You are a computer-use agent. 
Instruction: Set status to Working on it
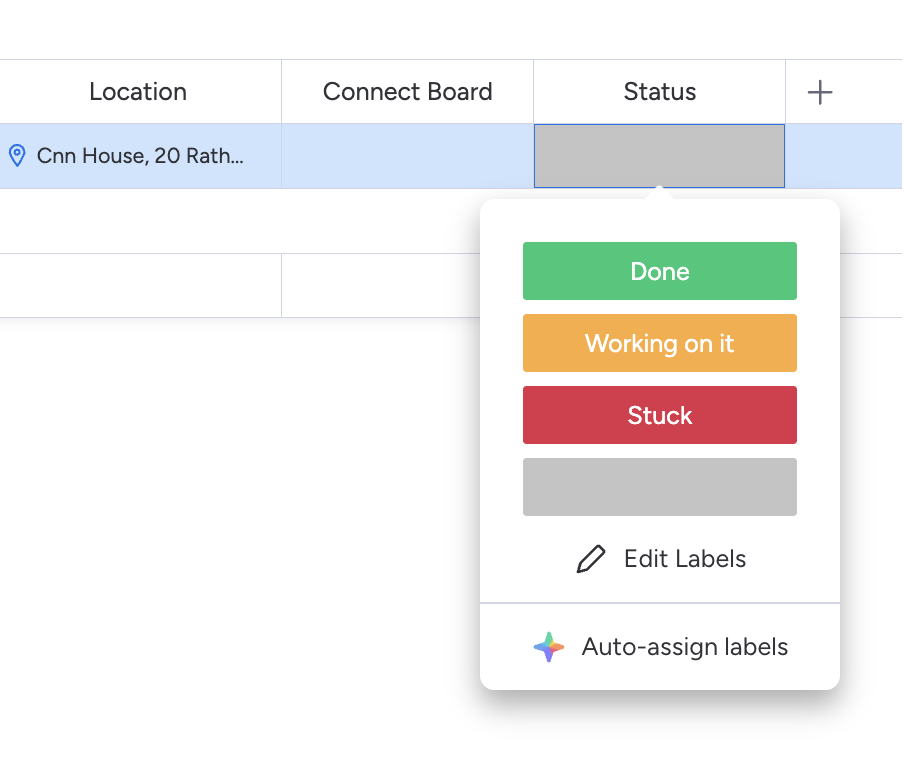click(x=659, y=343)
